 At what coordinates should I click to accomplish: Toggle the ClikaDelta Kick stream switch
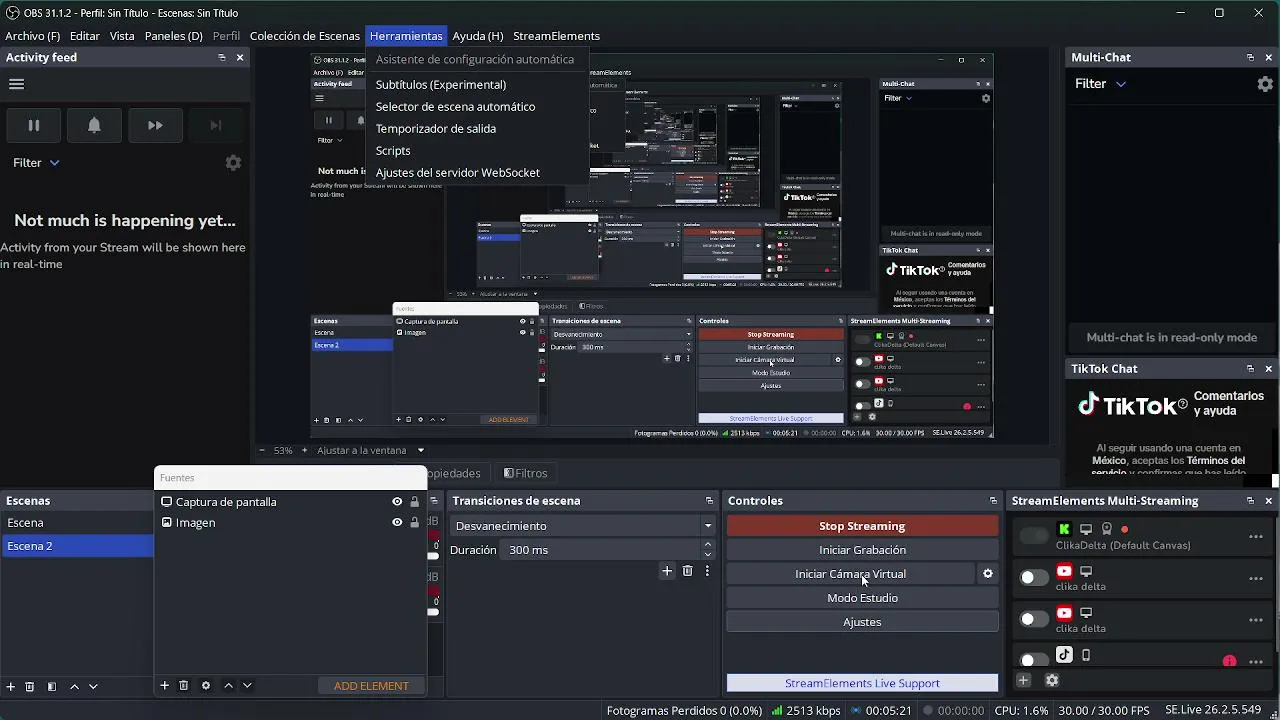pos(1034,537)
